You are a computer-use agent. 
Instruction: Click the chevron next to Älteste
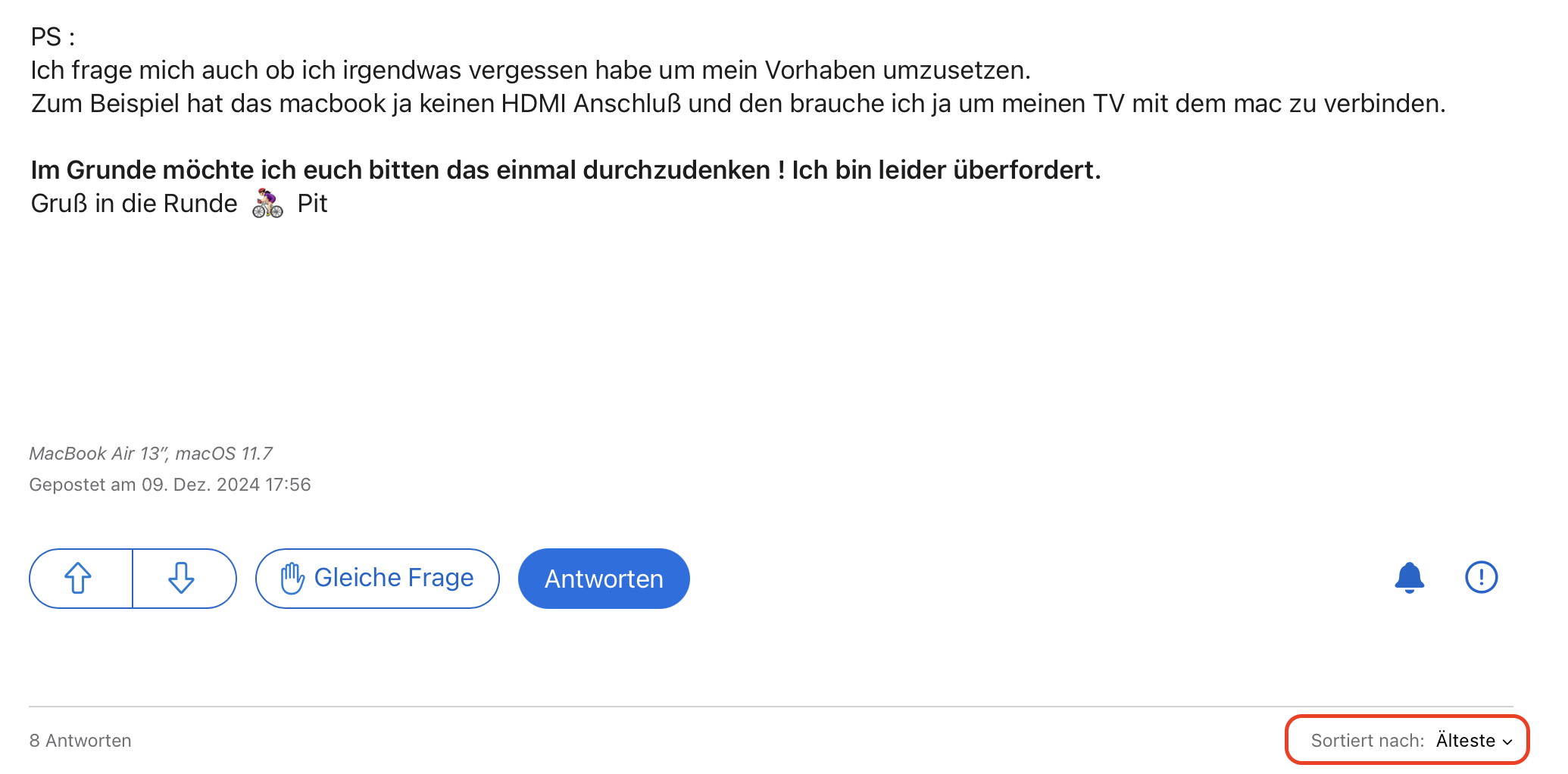[x=1507, y=741]
